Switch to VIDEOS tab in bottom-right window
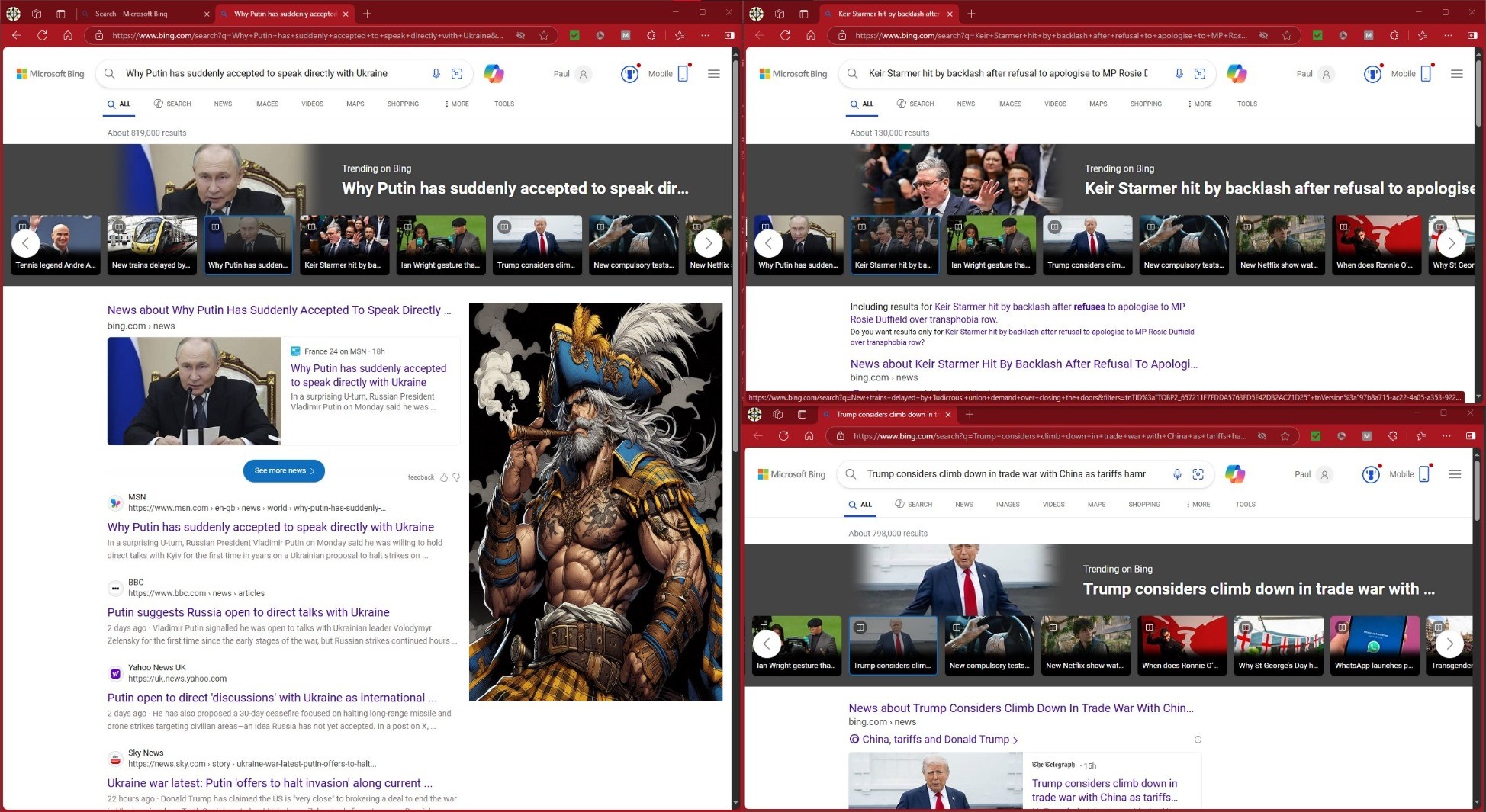 click(x=1053, y=505)
